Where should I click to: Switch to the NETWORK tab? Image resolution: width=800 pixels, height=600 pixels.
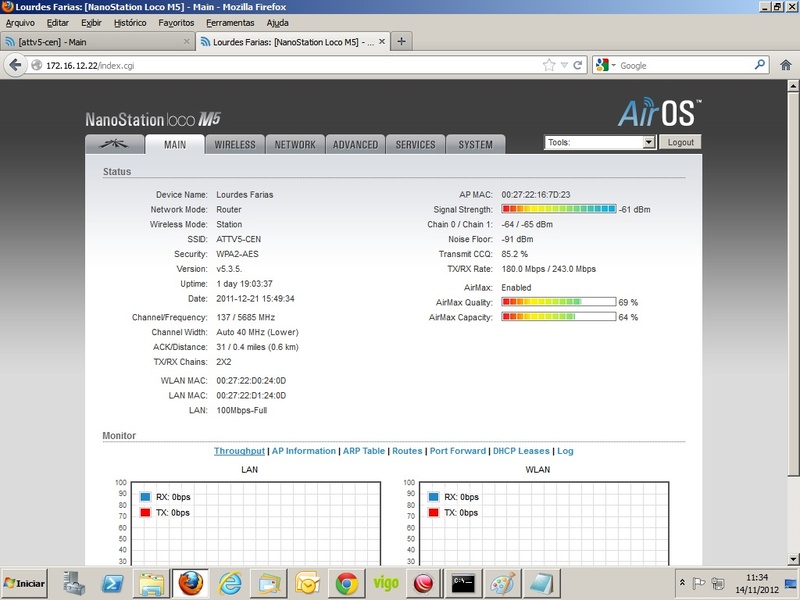[295, 144]
